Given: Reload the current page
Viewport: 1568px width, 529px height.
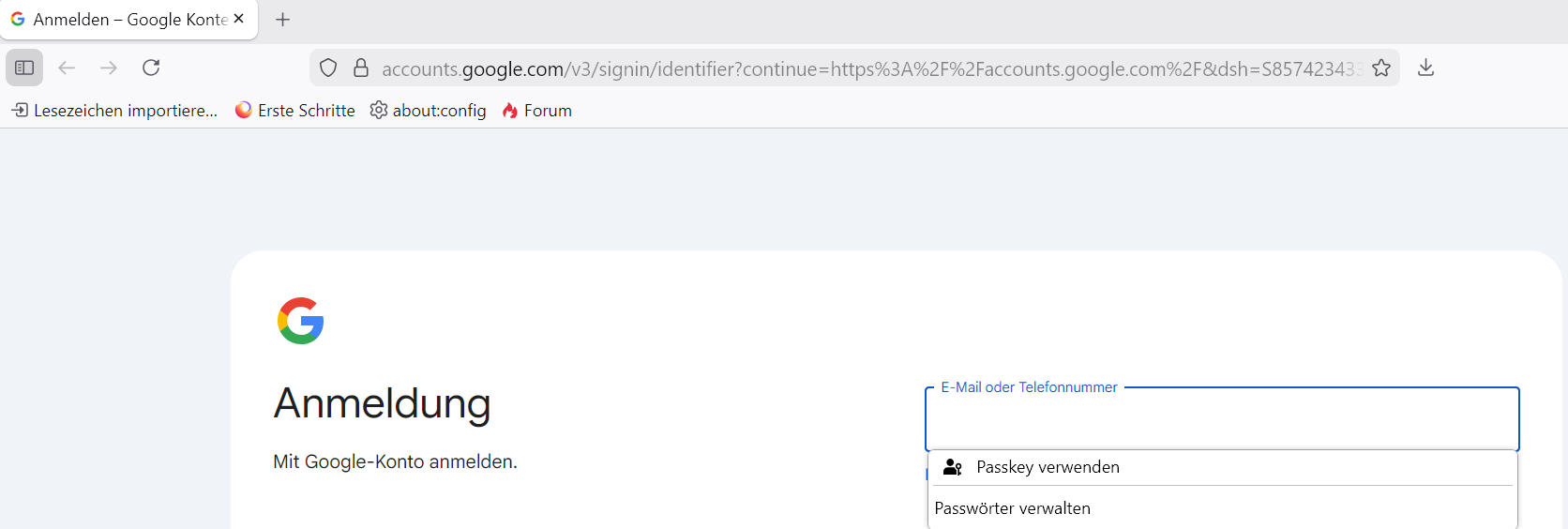Looking at the screenshot, I should click(151, 68).
